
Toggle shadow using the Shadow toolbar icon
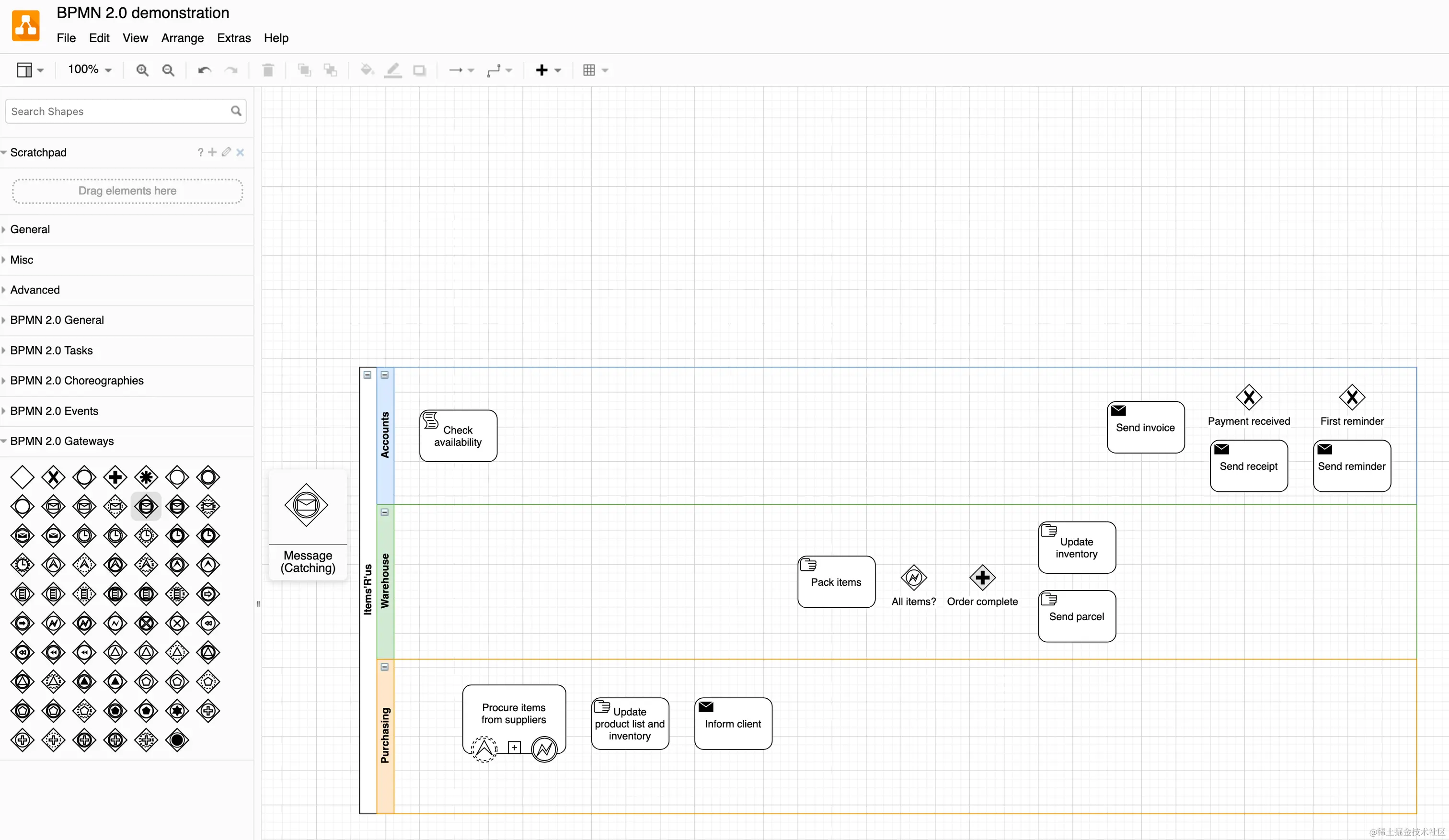pyautogui.click(x=420, y=70)
